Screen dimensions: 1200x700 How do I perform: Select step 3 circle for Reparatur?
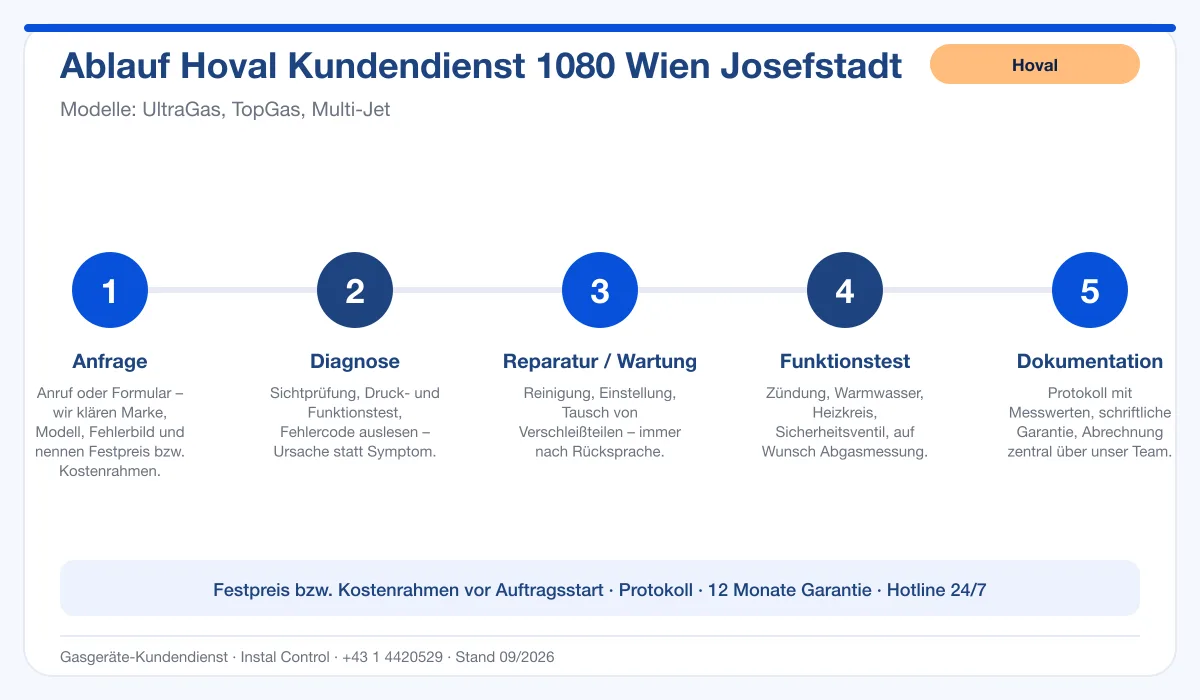click(600, 290)
